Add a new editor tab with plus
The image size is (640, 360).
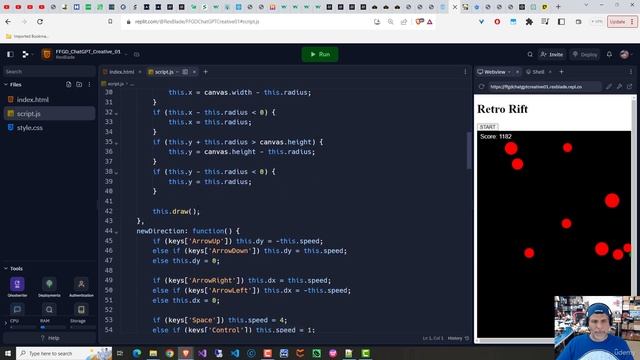206,72
